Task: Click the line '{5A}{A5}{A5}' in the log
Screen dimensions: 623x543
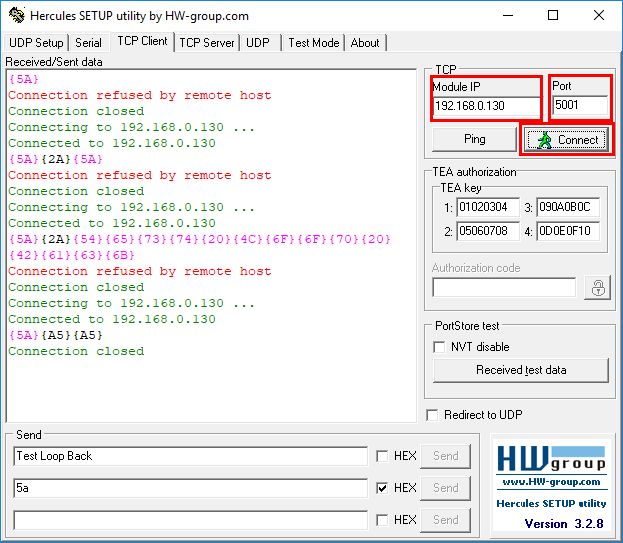Action: [56, 335]
